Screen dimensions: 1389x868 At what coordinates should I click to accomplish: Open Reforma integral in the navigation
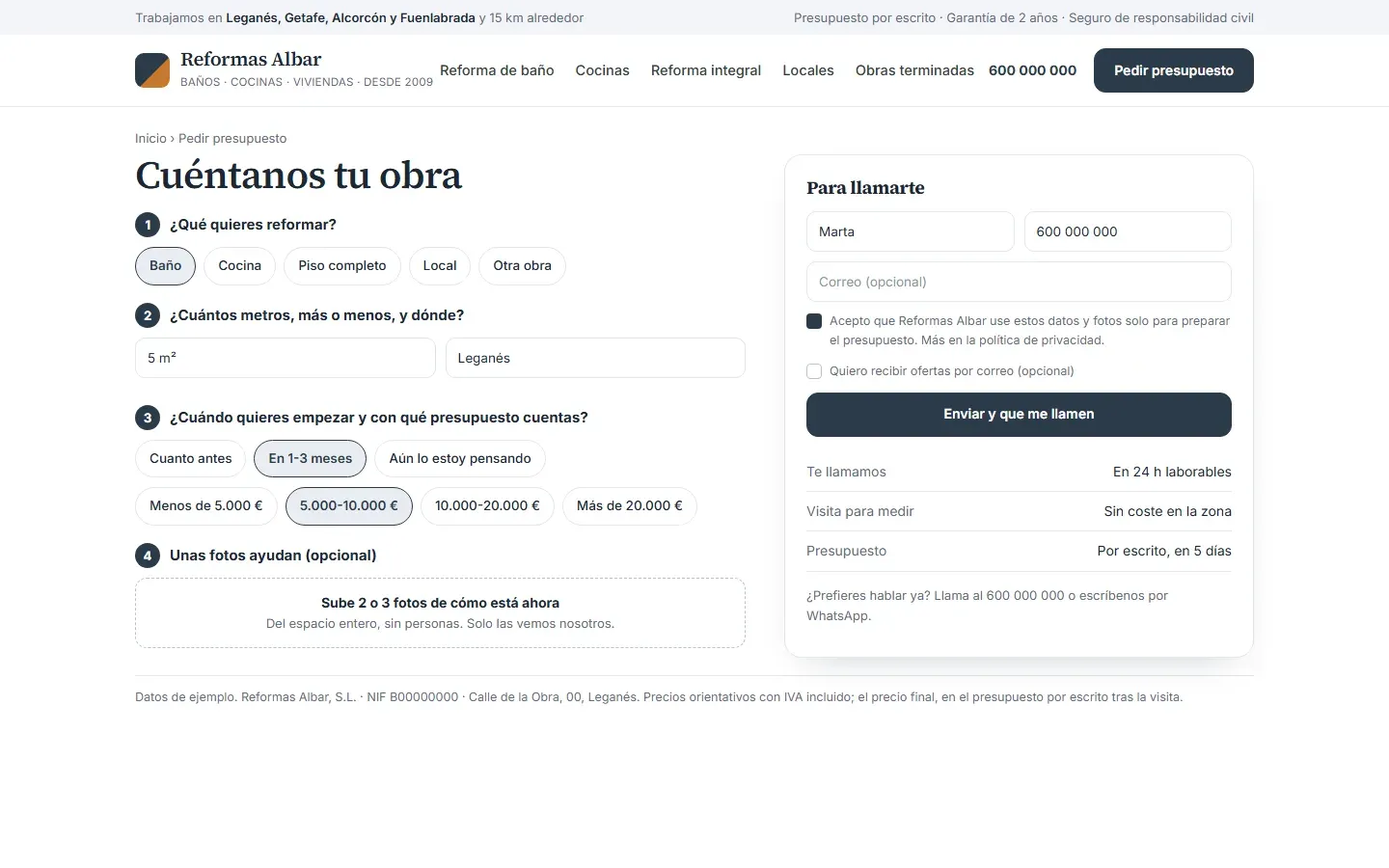706,70
